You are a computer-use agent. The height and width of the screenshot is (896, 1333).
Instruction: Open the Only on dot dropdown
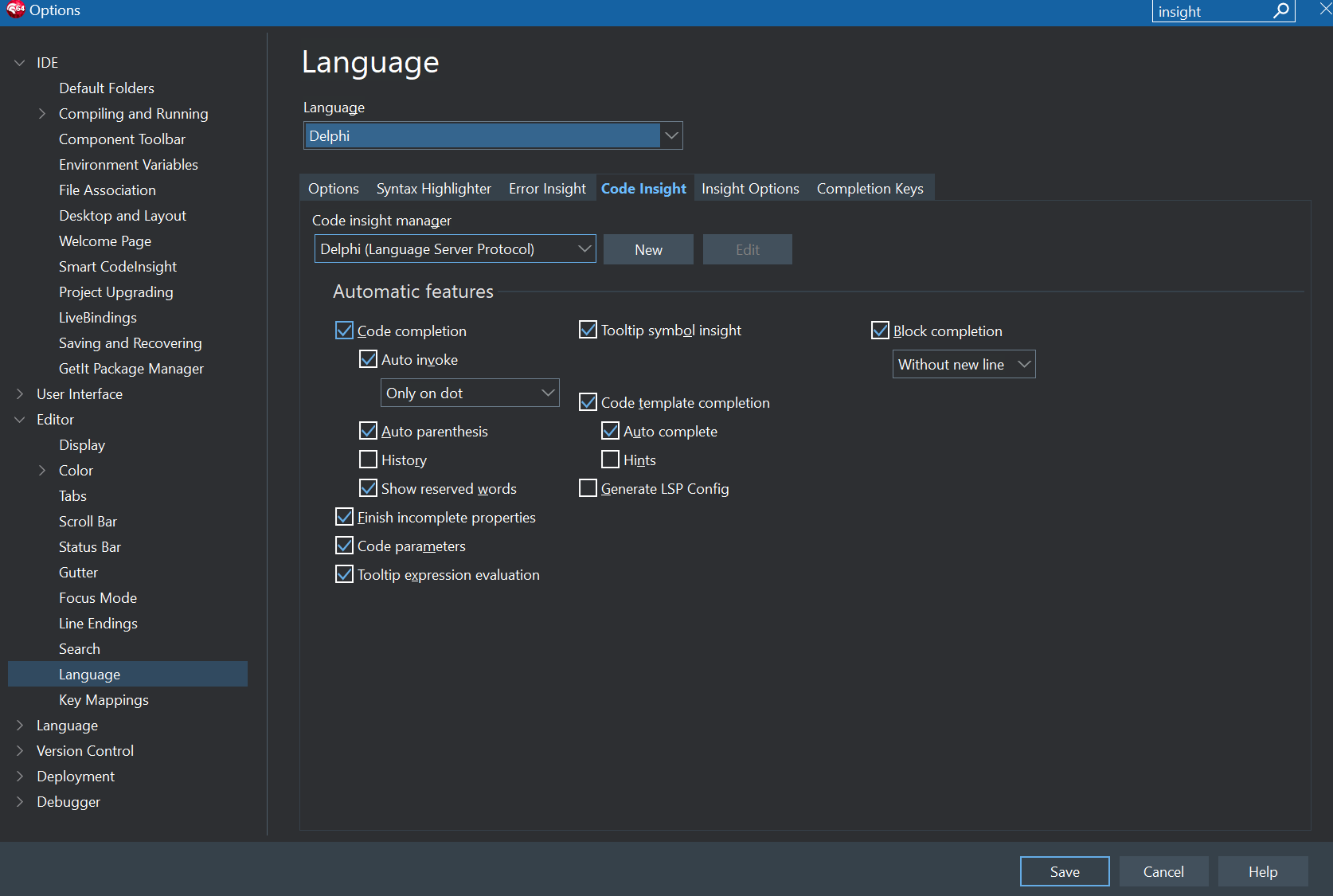pos(470,393)
